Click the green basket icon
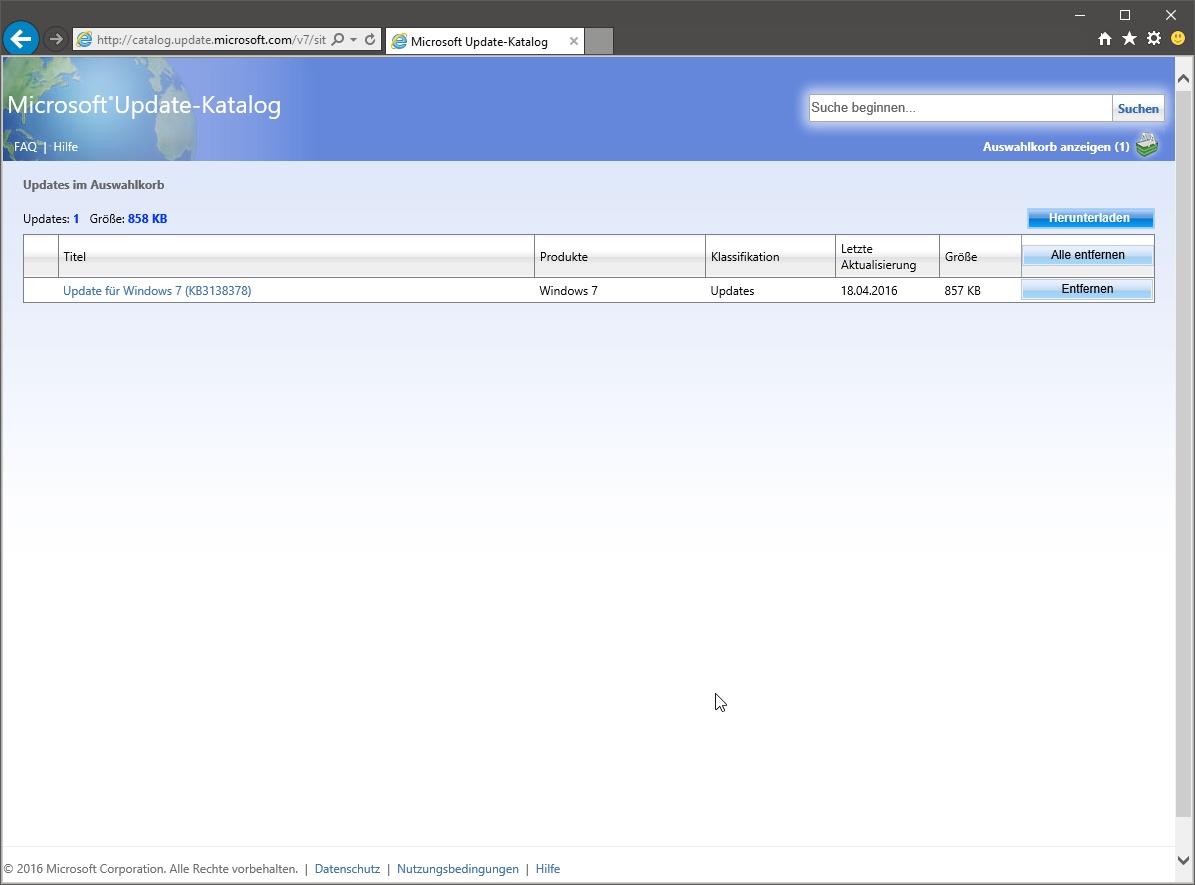The height and width of the screenshot is (885, 1195). pyautogui.click(x=1147, y=145)
